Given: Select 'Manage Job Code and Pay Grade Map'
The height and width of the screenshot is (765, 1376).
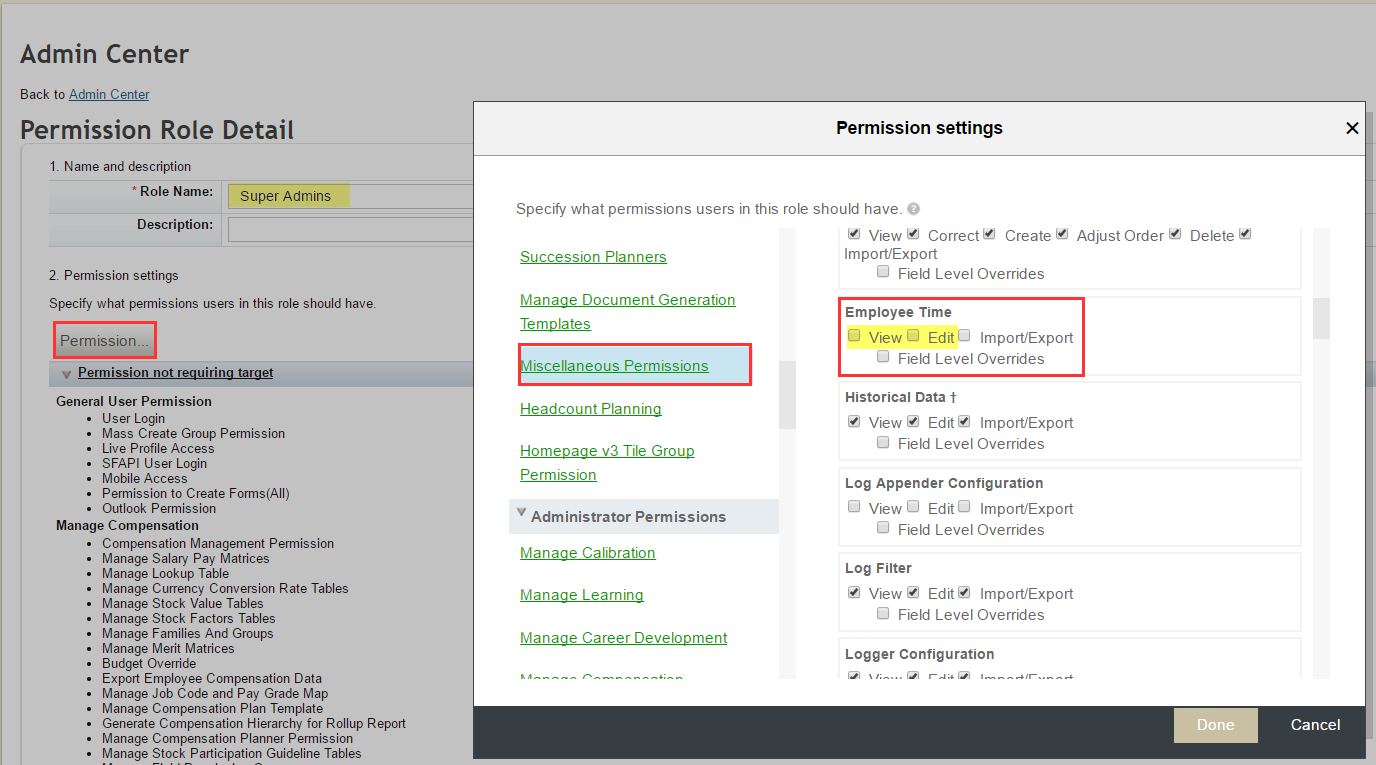Looking at the screenshot, I should pyautogui.click(x=215, y=694).
